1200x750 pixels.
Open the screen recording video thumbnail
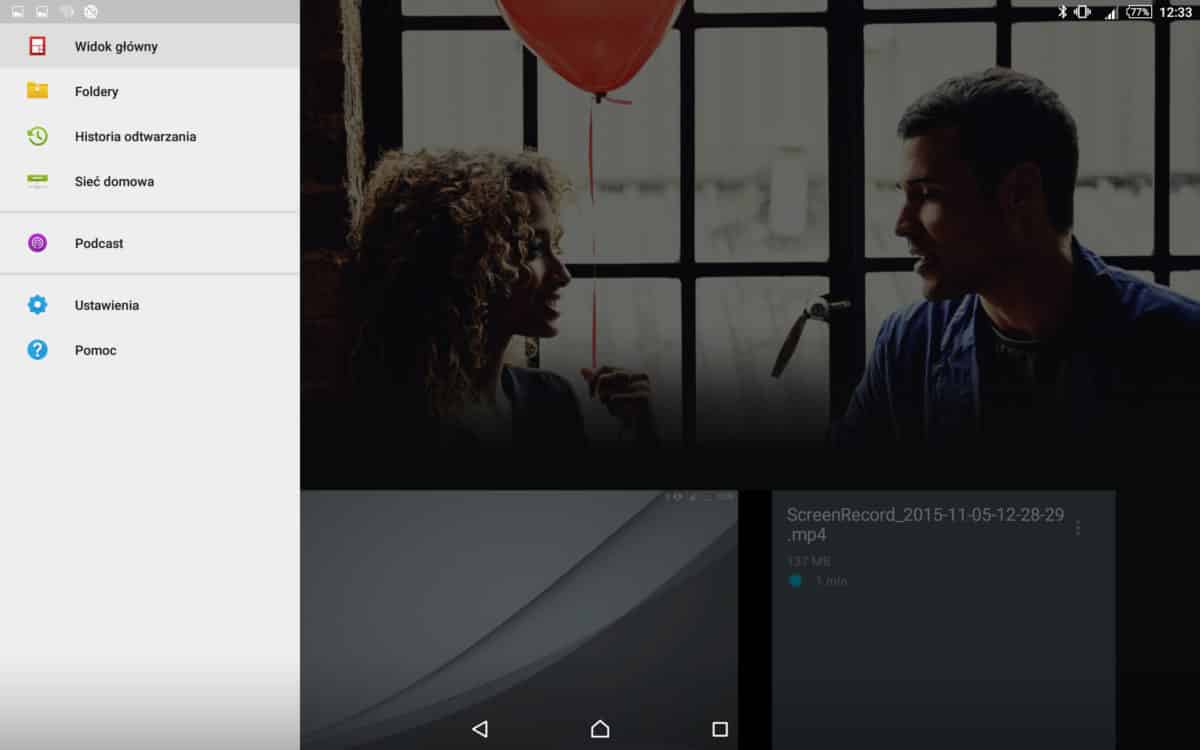(518, 600)
